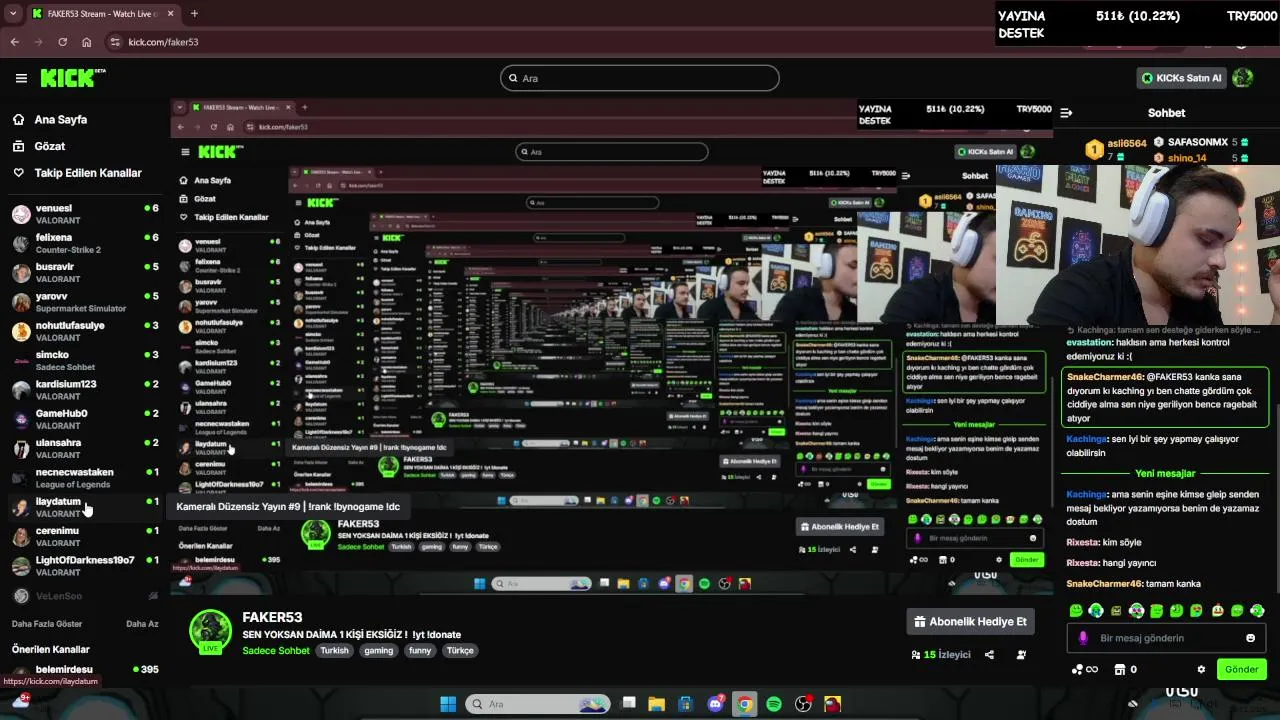Screen dimensions: 1280x720
Task: Click the KICKs balance infinity icon
Action: click(1085, 669)
